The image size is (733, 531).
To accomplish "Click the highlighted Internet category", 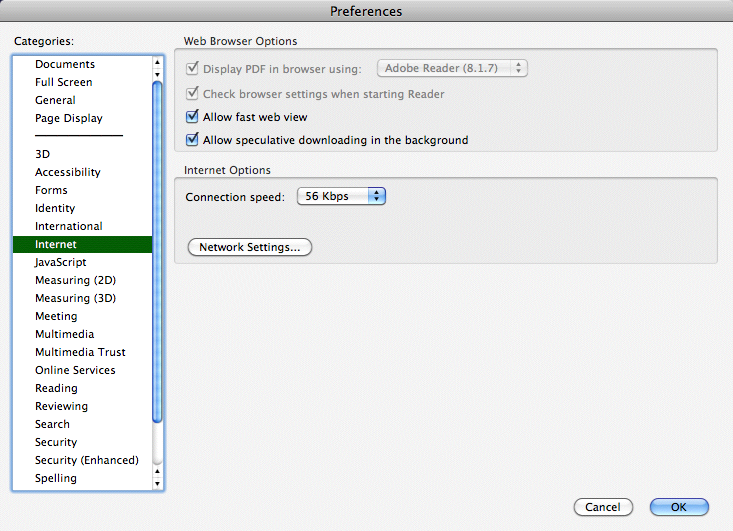I will [82, 244].
